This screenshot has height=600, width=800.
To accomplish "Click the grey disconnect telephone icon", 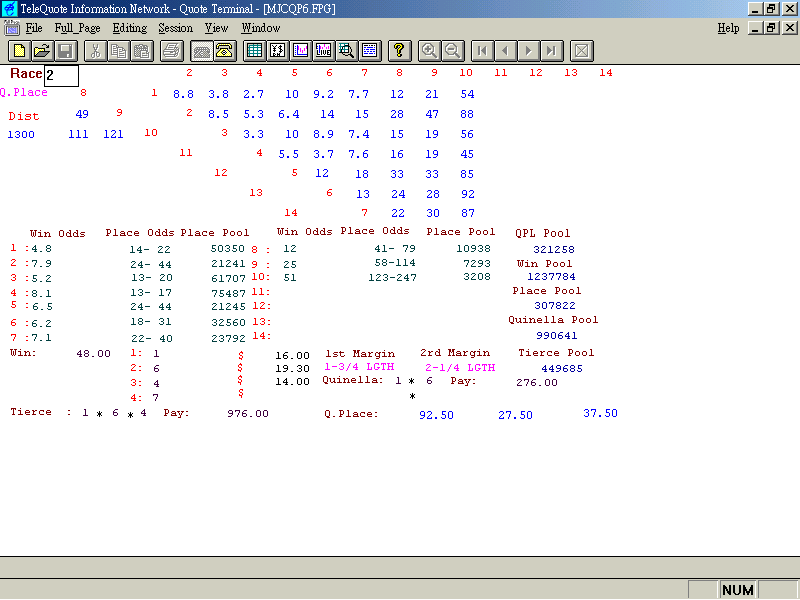I will pyautogui.click(x=202, y=51).
